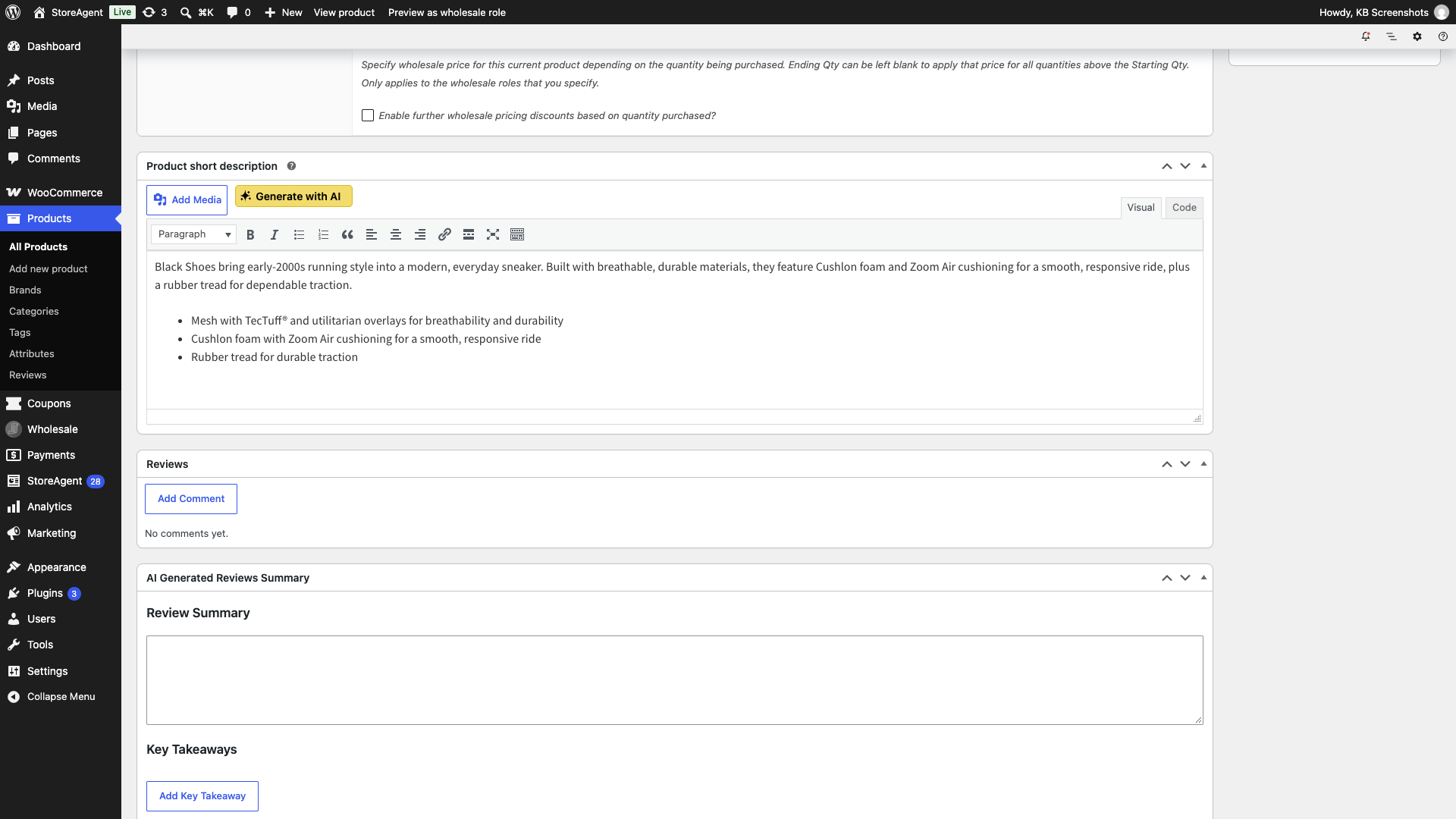Center align the text
The height and width of the screenshot is (819, 1456).
pos(396,234)
